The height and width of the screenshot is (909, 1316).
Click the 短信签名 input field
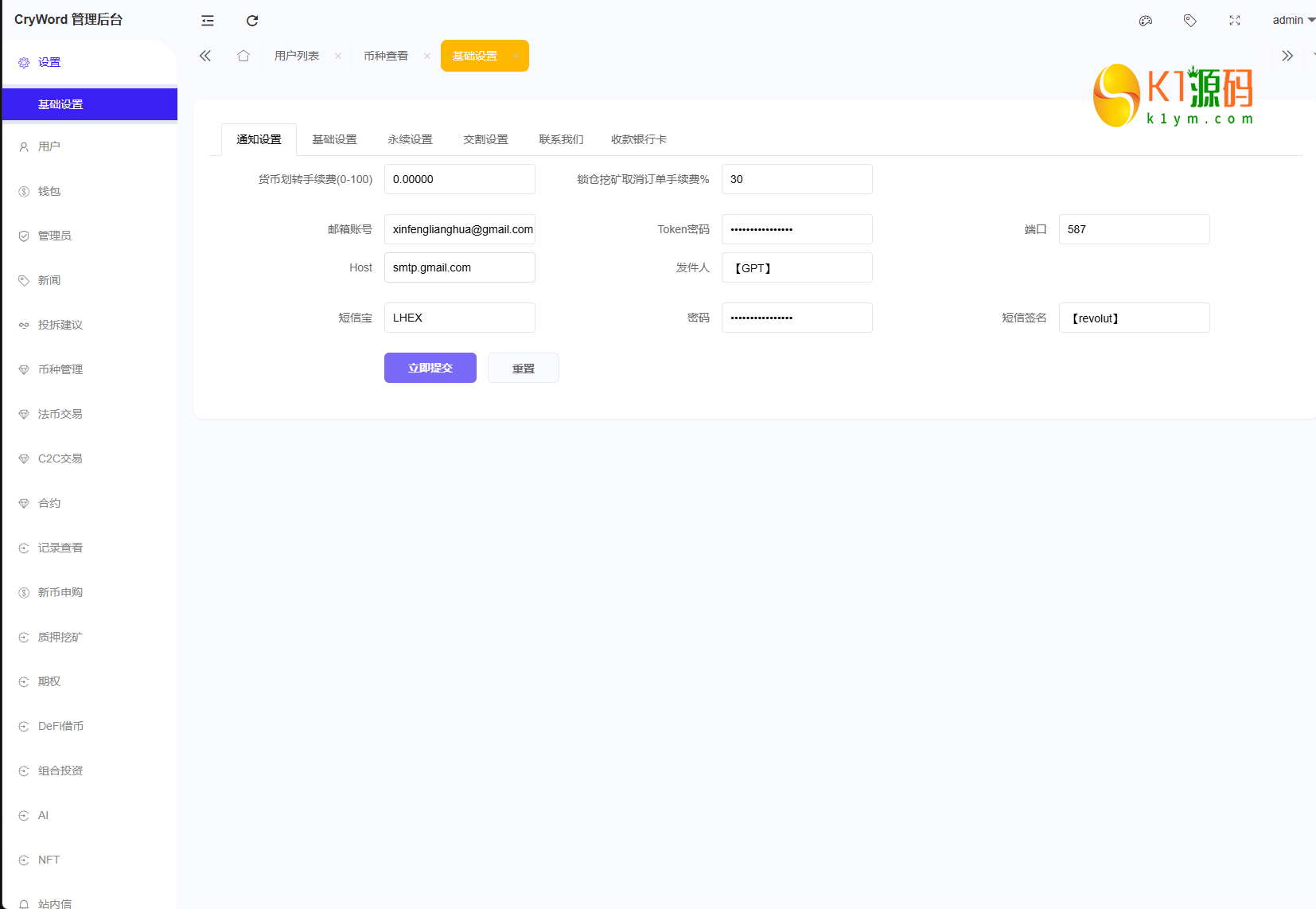coord(1135,318)
